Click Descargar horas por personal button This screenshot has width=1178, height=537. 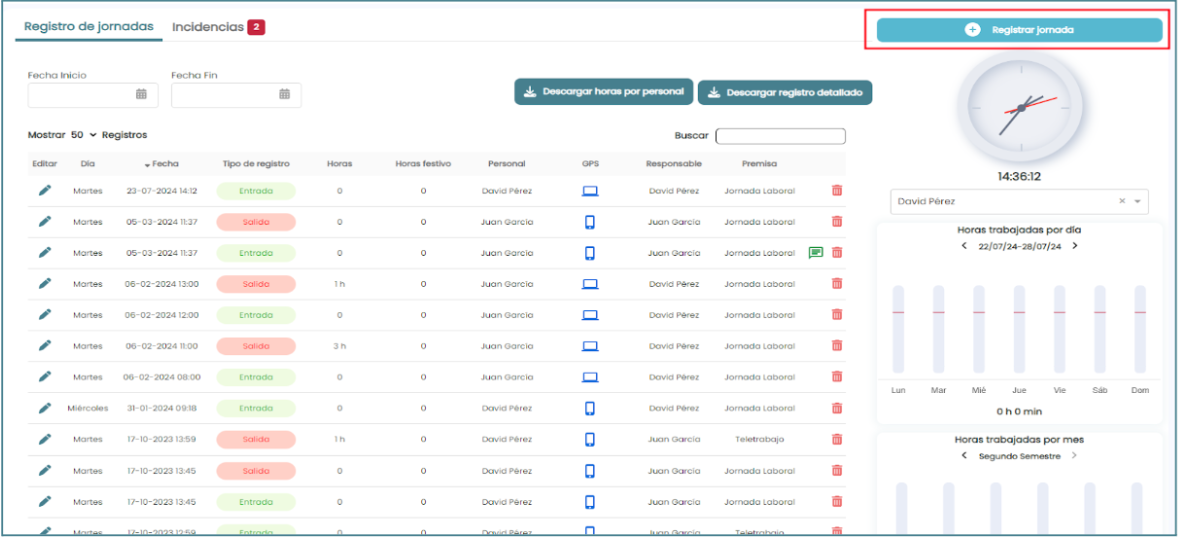coord(603,91)
